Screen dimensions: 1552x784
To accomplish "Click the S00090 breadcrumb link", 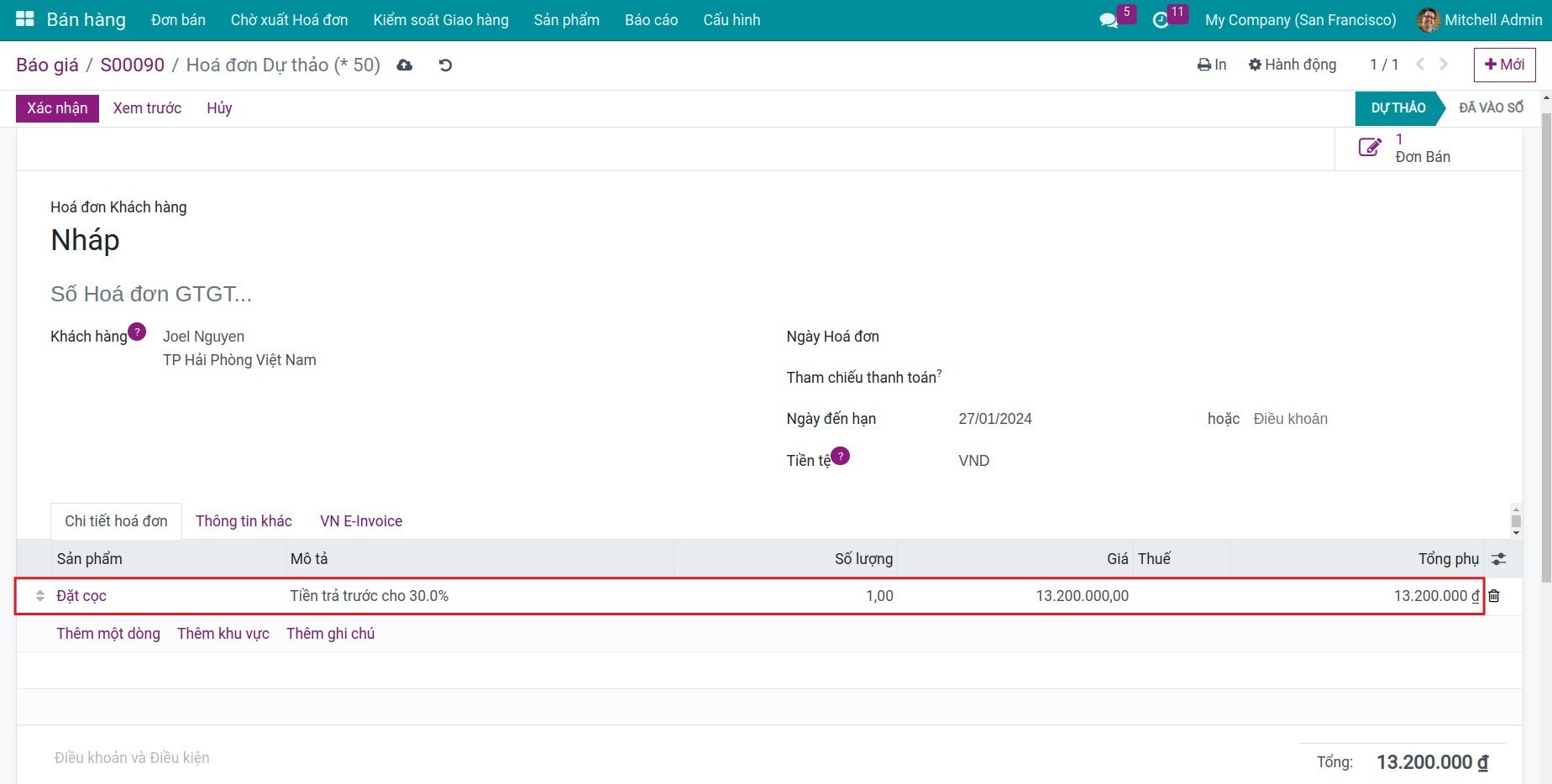I will pos(132,65).
